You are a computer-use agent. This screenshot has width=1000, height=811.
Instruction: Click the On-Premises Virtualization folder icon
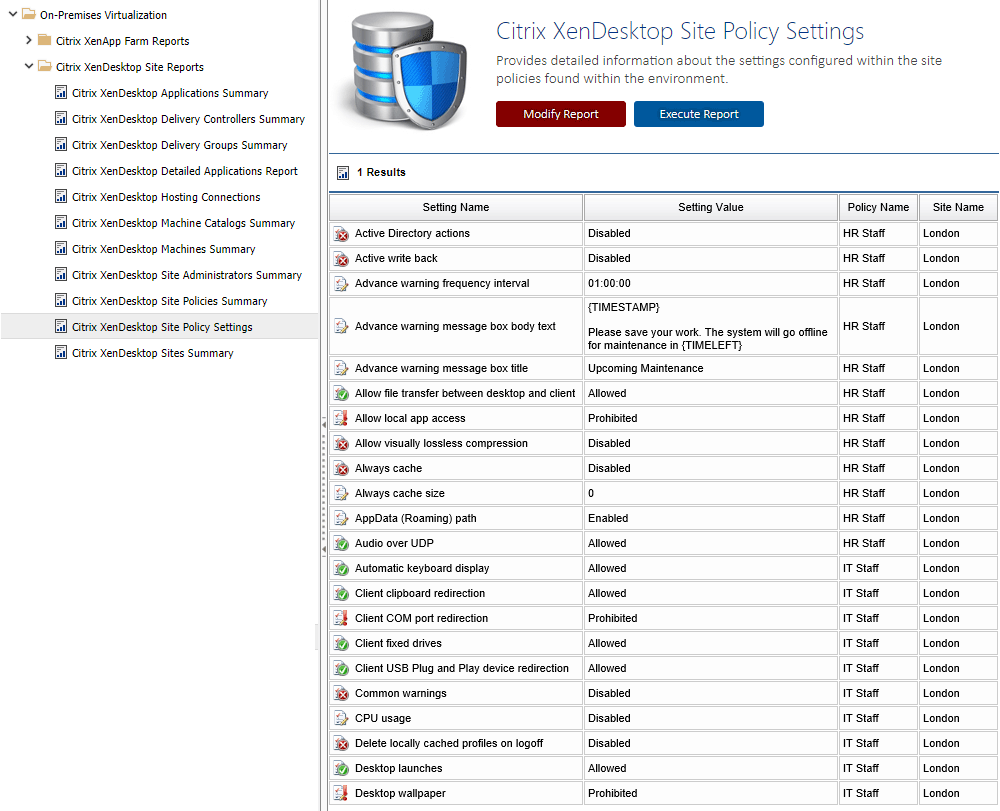pos(29,14)
